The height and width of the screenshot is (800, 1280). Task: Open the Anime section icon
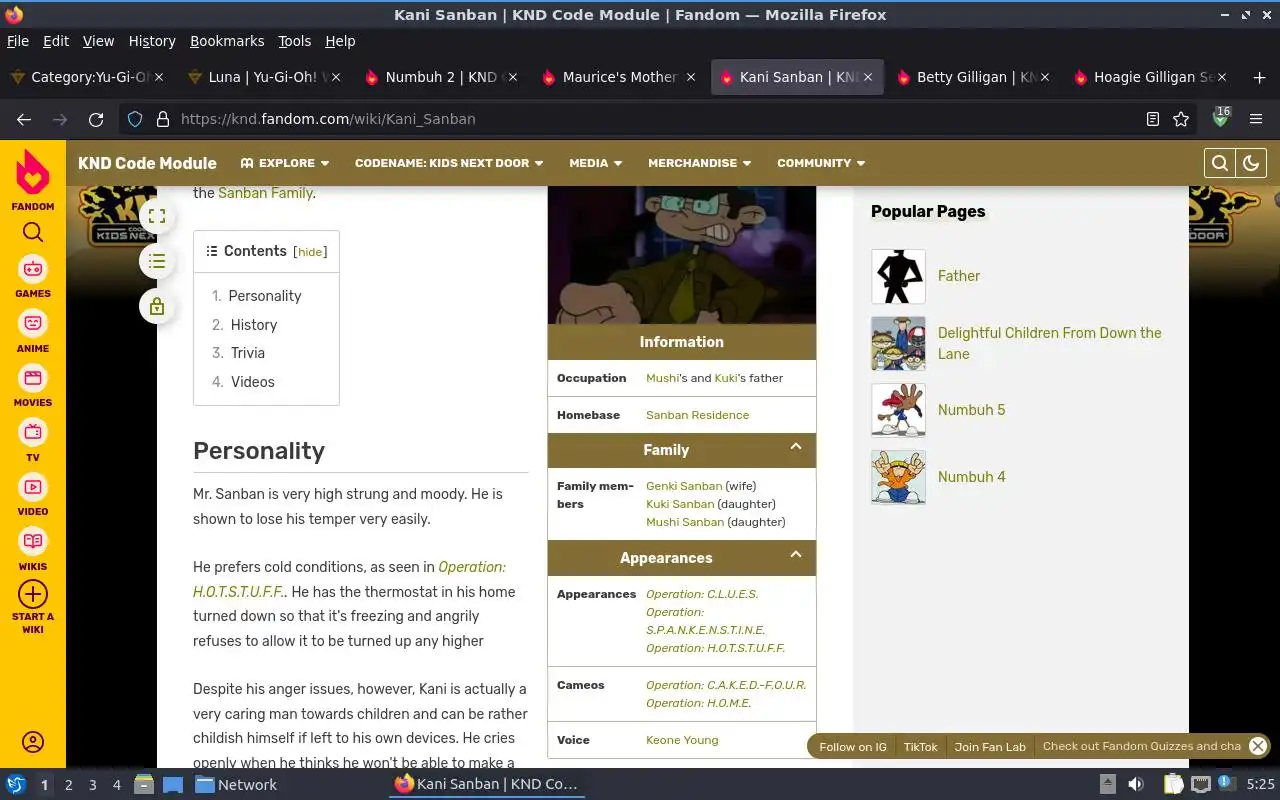point(33,324)
